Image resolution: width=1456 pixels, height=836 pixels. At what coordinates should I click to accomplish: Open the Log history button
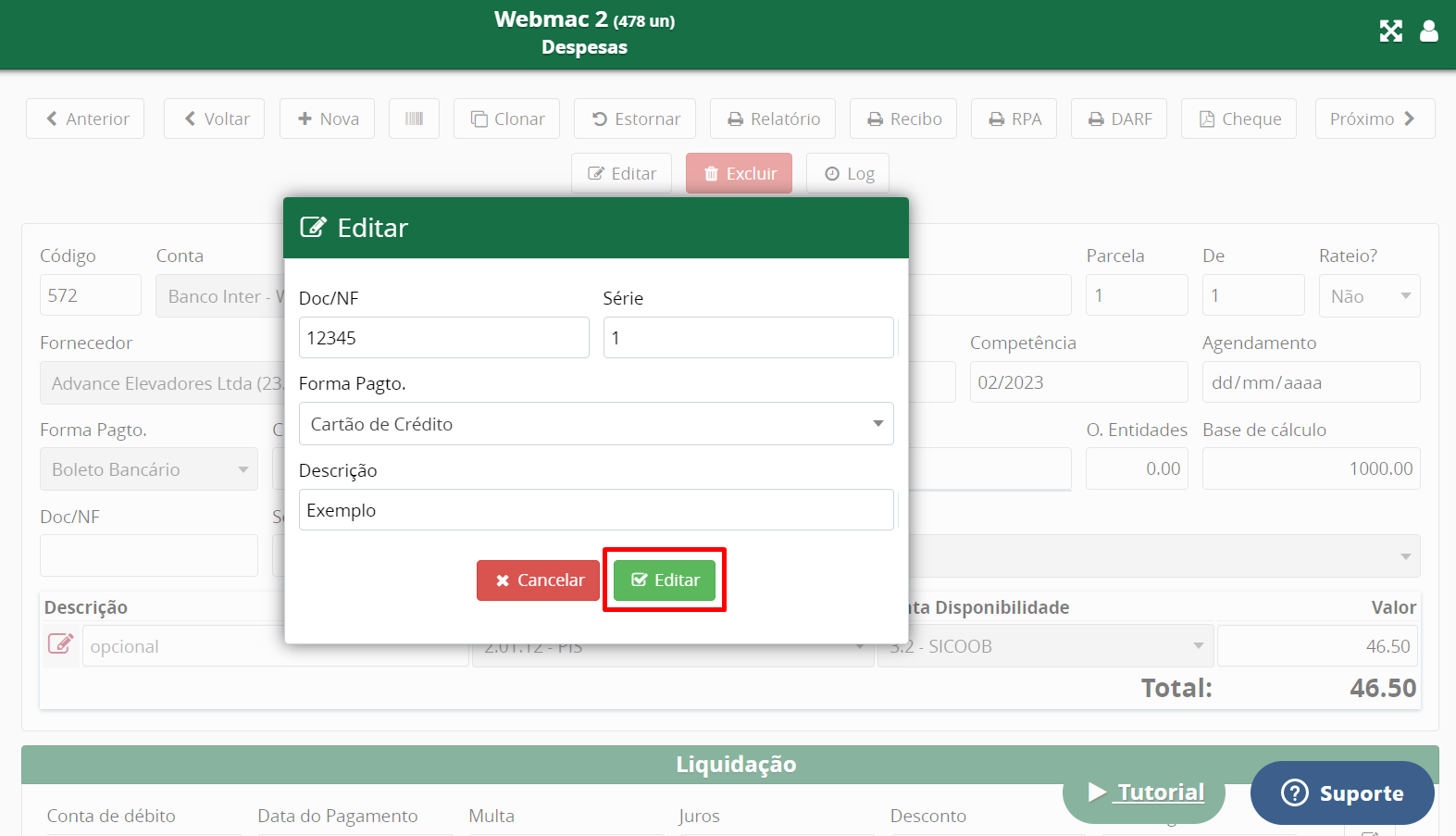coord(848,173)
